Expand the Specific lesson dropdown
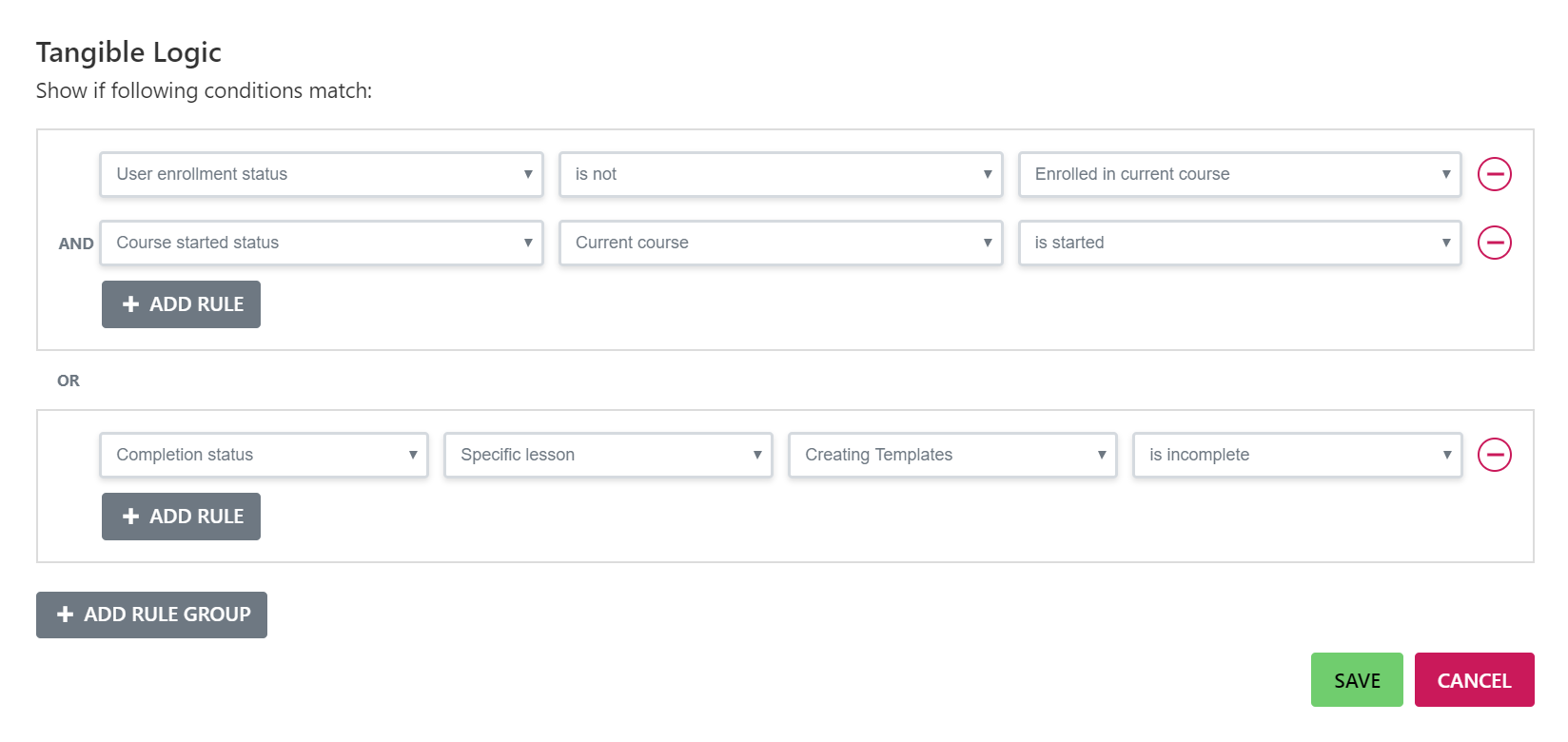This screenshot has height=742, width=1568. click(x=608, y=455)
